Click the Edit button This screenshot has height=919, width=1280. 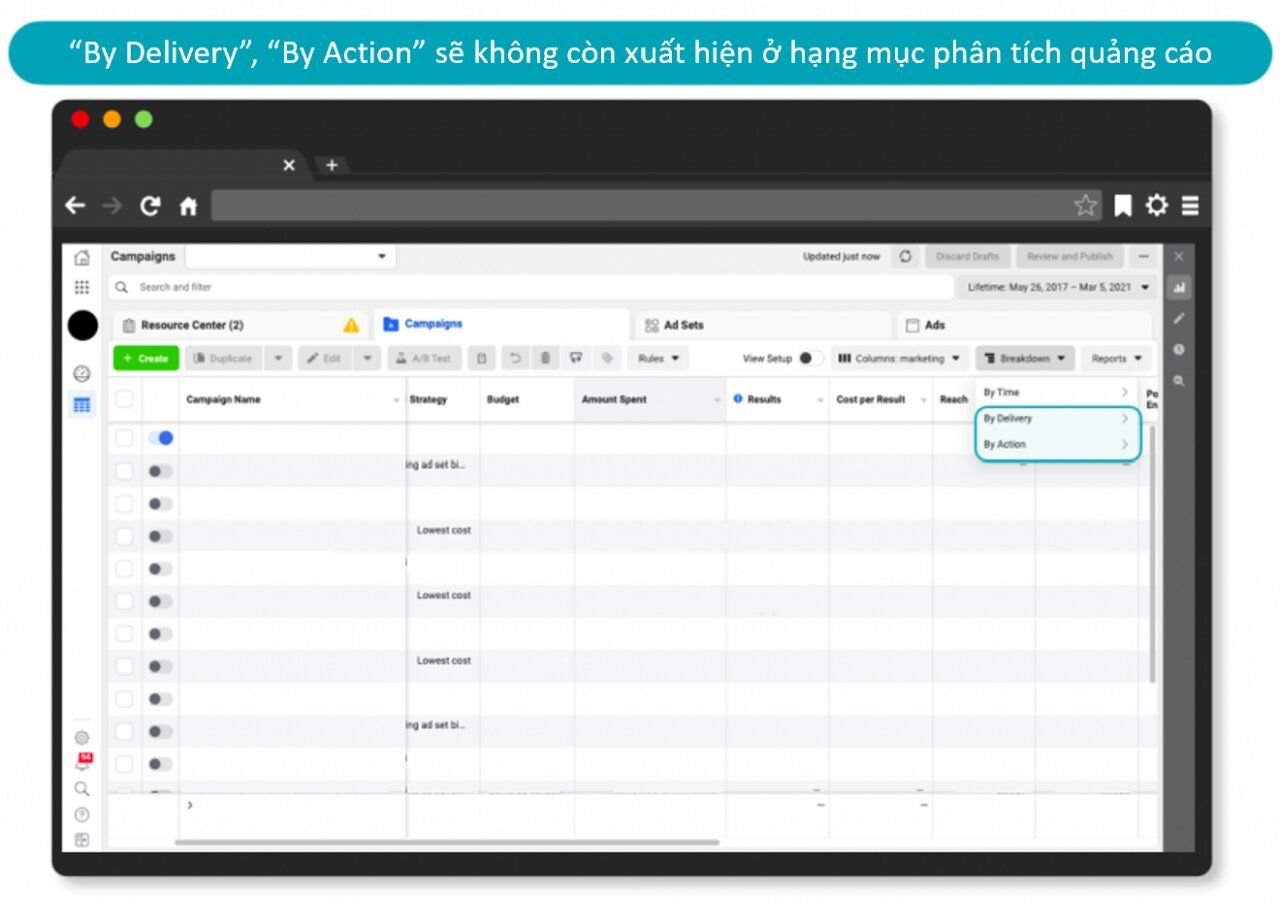325,358
